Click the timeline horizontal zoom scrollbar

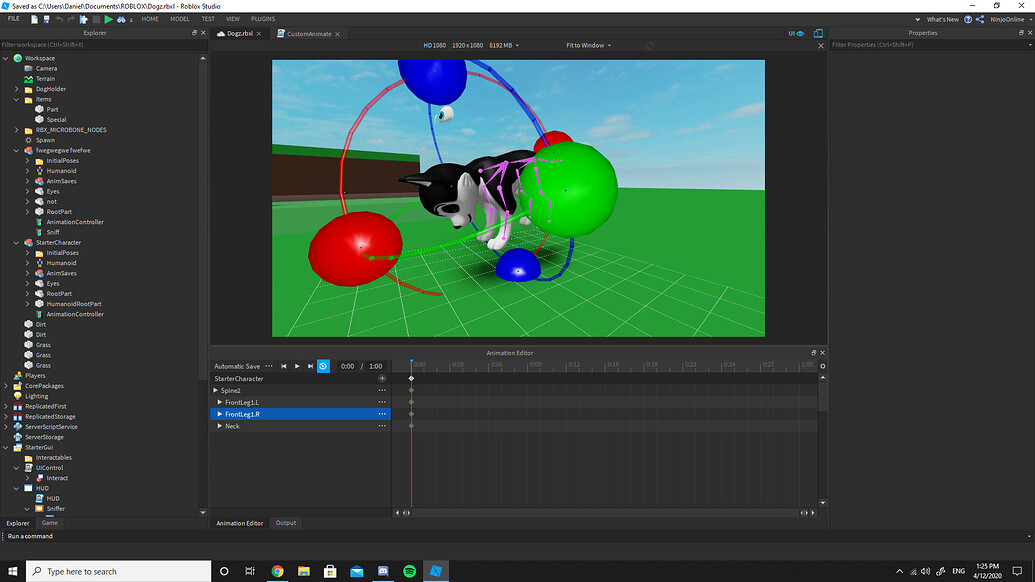click(x=605, y=513)
